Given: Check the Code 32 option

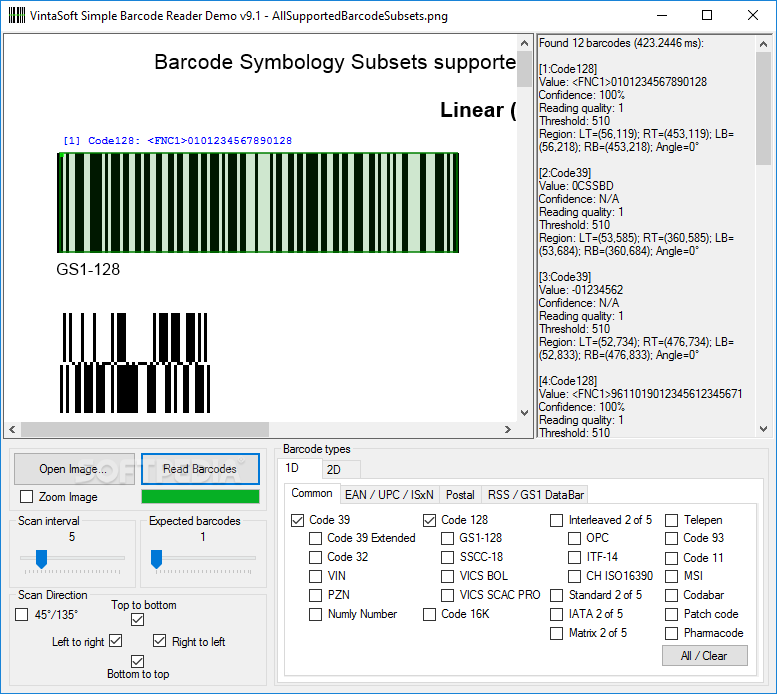Looking at the screenshot, I should [315, 557].
